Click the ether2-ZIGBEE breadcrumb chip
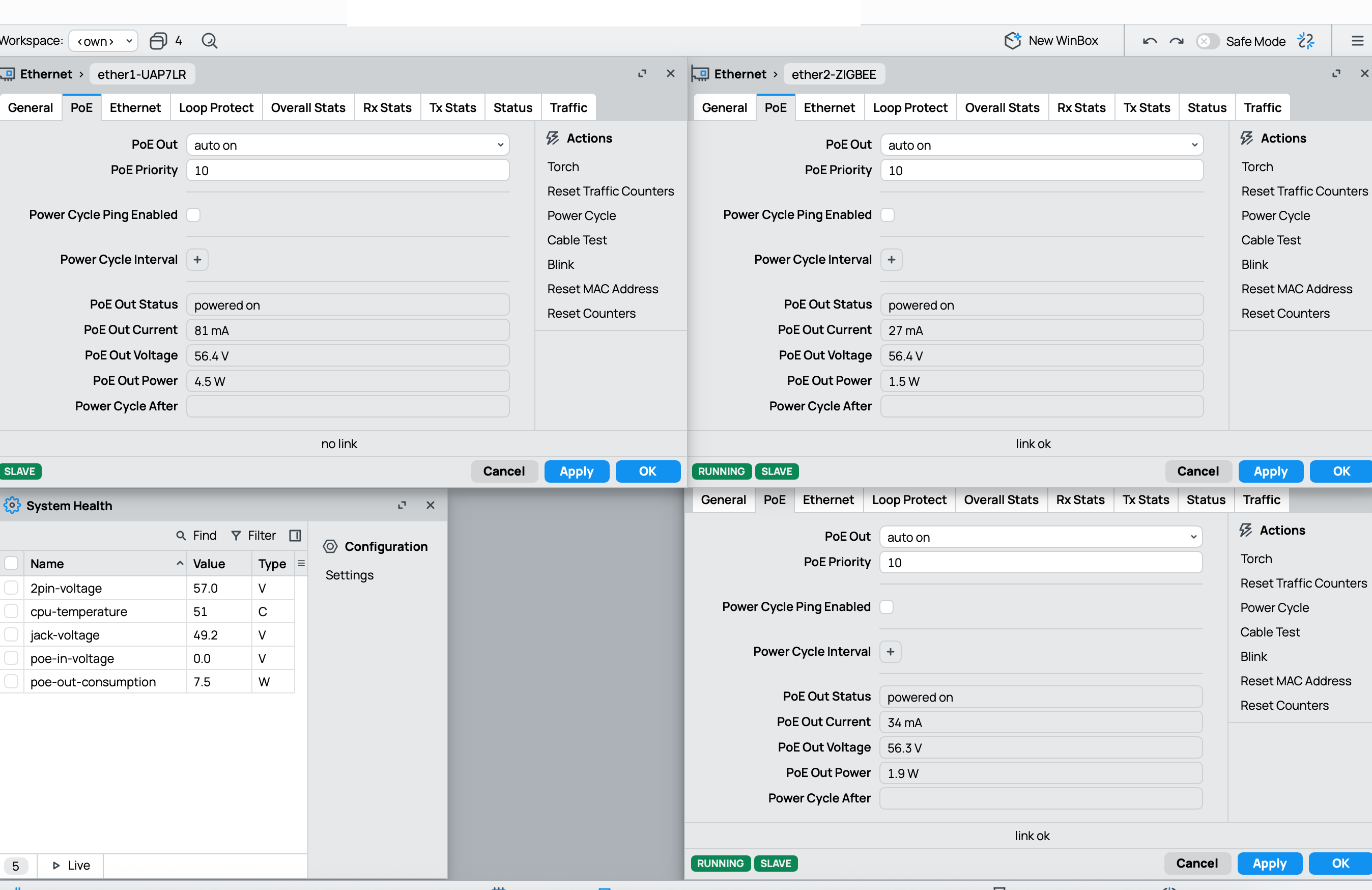Viewport: 1372px width, 890px height. (x=834, y=74)
